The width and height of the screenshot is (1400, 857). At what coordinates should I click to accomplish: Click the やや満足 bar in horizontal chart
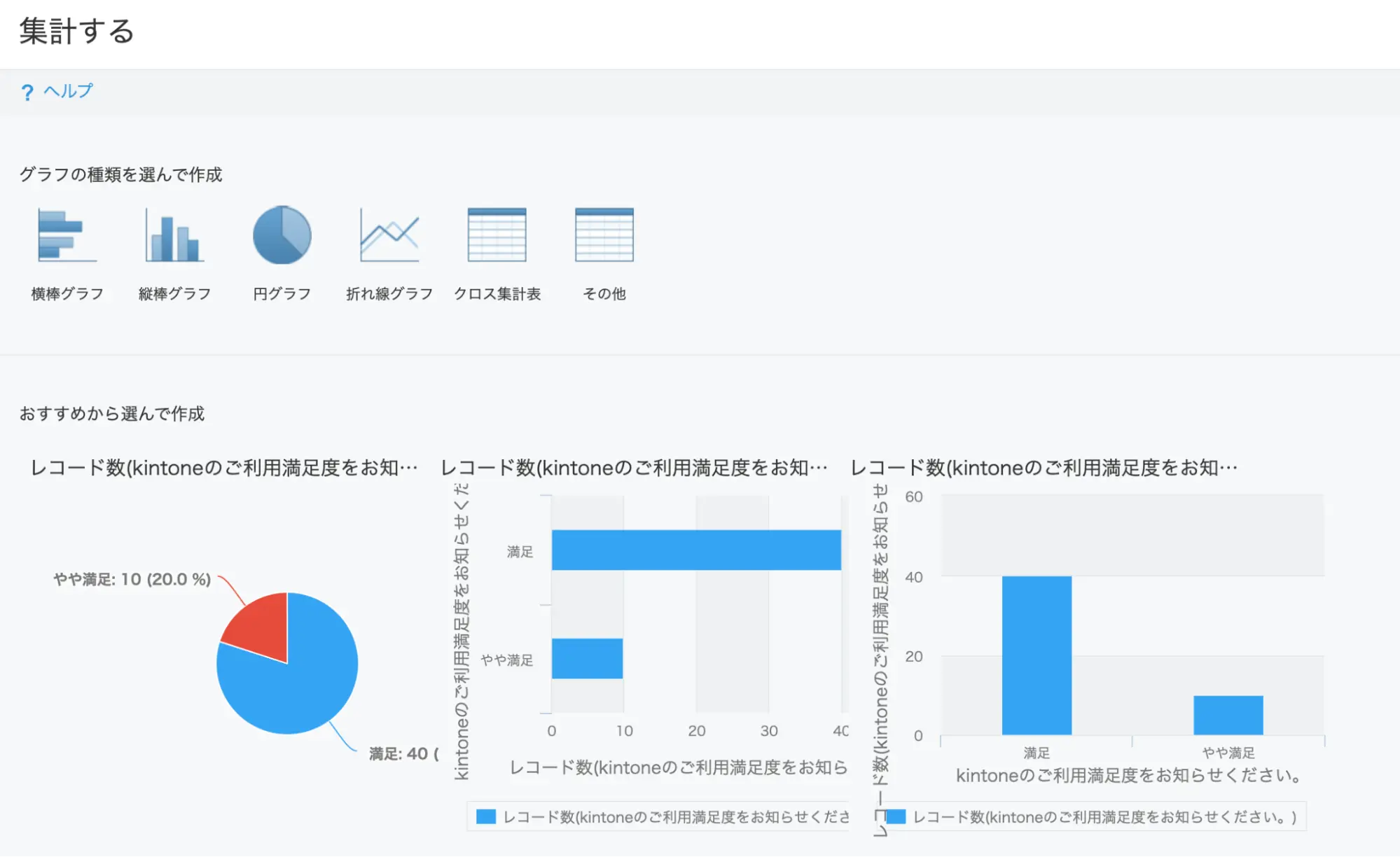pos(587,659)
